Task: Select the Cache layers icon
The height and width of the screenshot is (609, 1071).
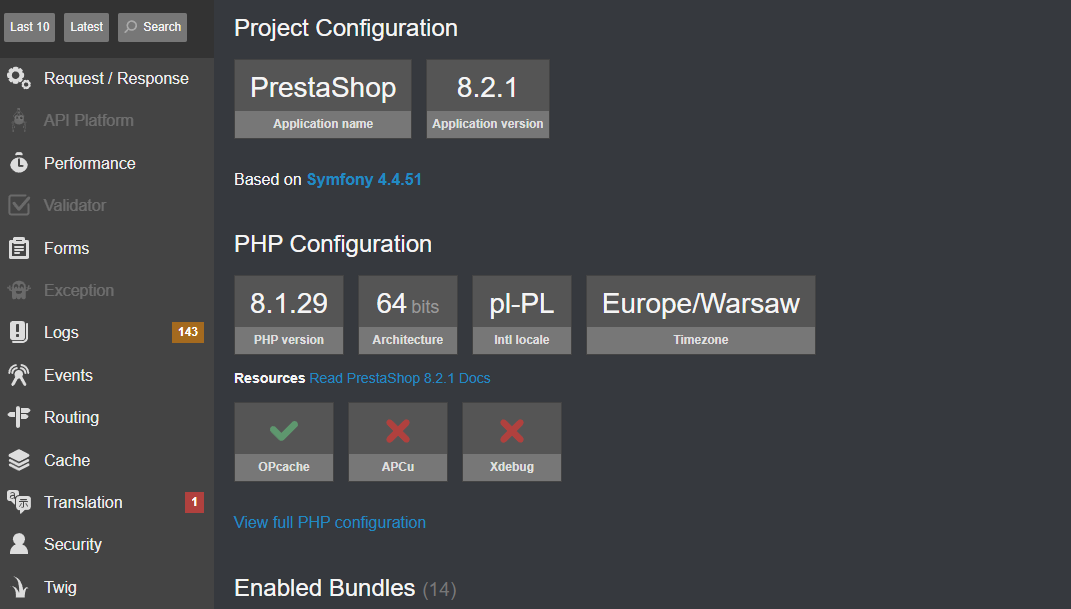Action: tap(19, 460)
